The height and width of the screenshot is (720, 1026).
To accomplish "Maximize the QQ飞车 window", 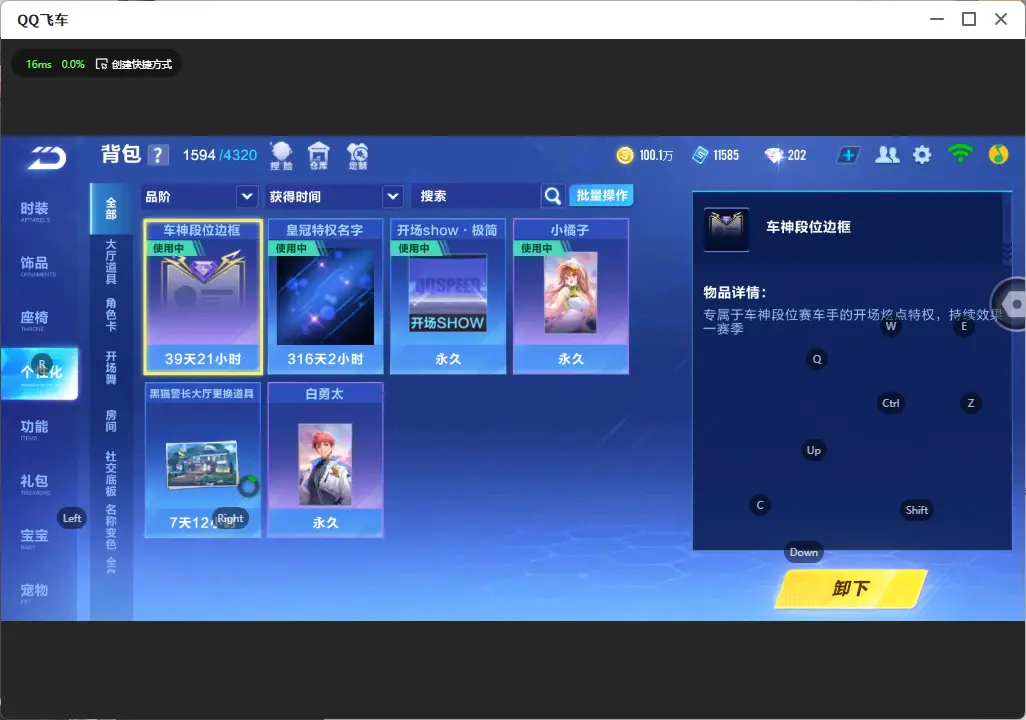I will click(x=969, y=19).
